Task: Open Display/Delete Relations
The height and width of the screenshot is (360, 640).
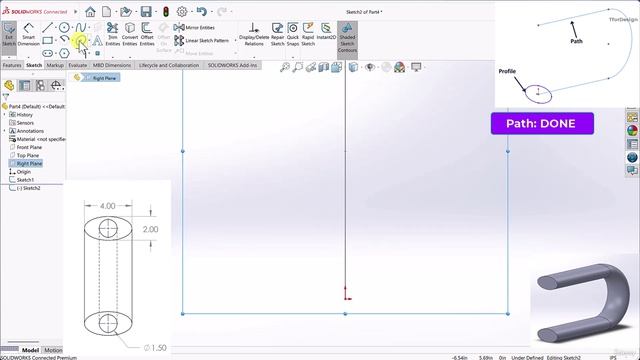Action: pos(254,35)
